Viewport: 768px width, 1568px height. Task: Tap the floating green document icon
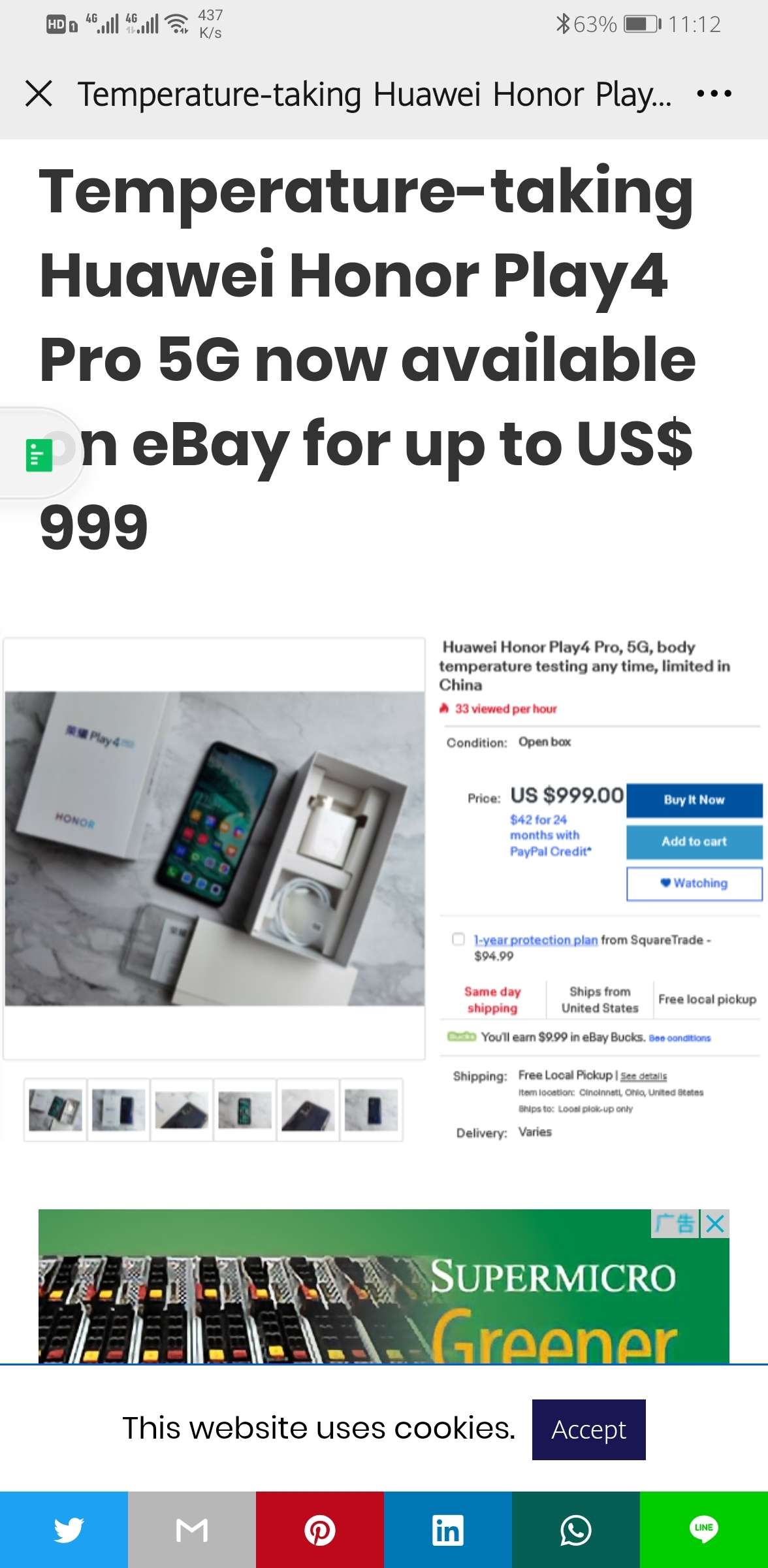(x=39, y=455)
